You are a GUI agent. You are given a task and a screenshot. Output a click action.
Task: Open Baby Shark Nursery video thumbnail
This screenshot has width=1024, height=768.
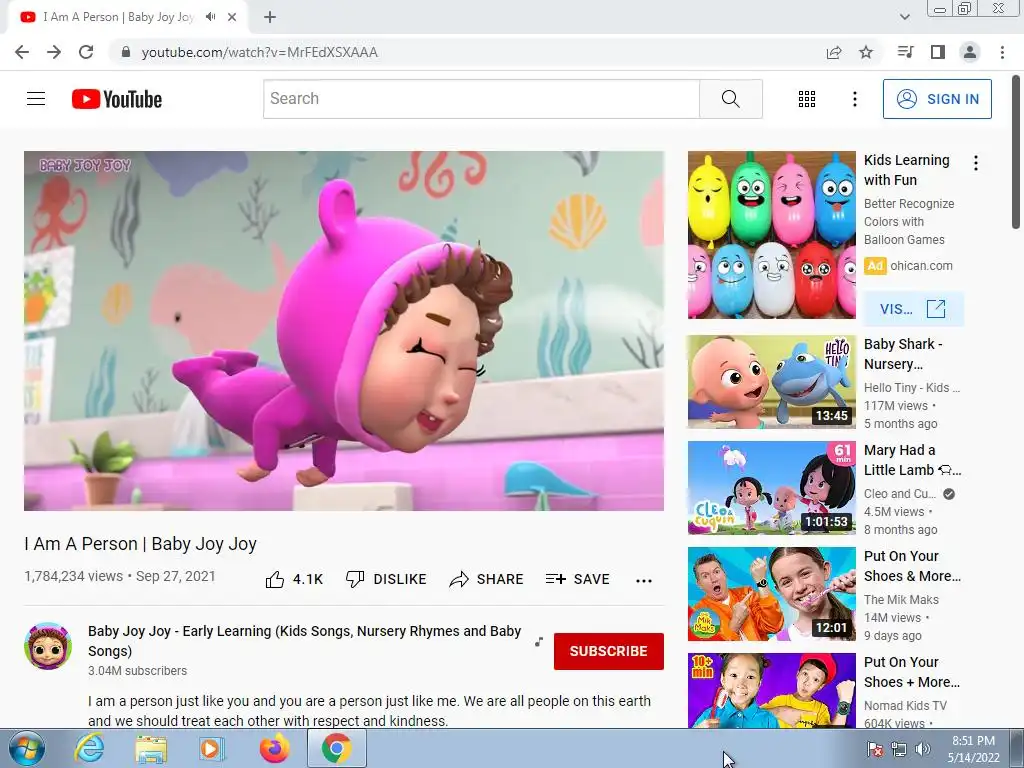(771, 382)
